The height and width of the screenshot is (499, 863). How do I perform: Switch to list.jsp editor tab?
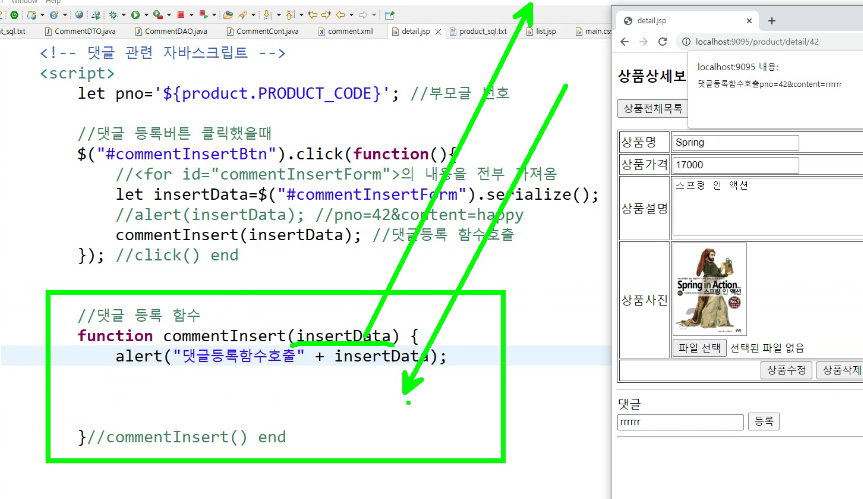[541, 31]
